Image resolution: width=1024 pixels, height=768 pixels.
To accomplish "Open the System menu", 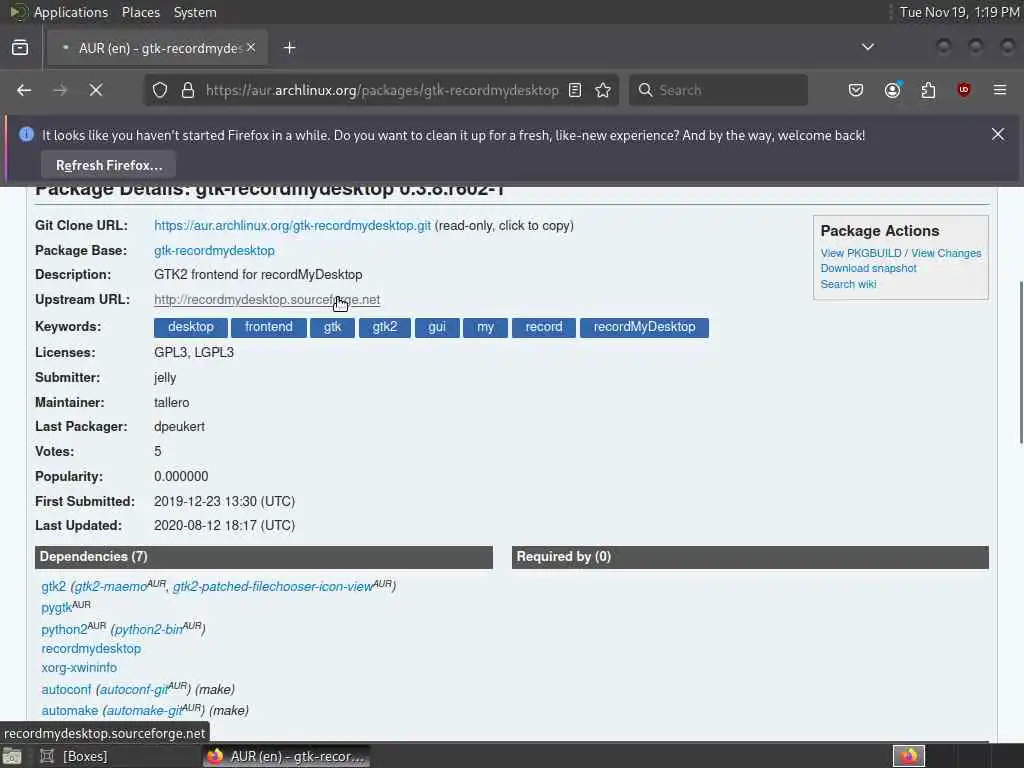I will click(x=195, y=12).
